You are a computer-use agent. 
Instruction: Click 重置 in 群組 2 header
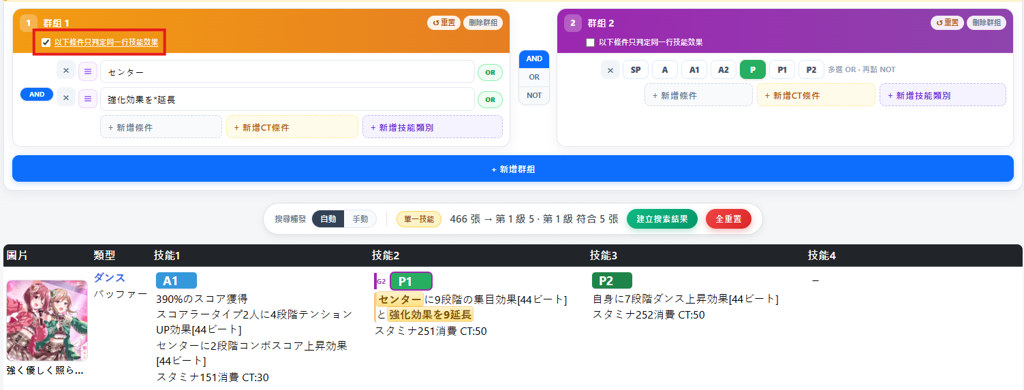click(x=948, y=23)
